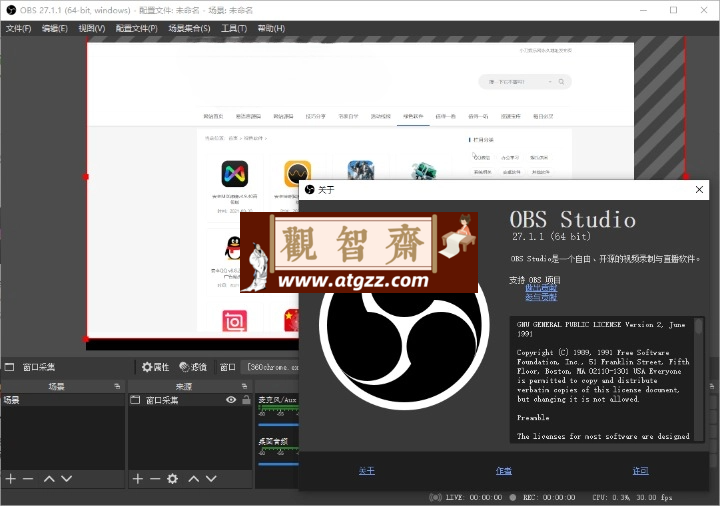Move scene down in Scenes panel
Image resolution: width=720 pixels, height=506 pixels.
[67, 479]
